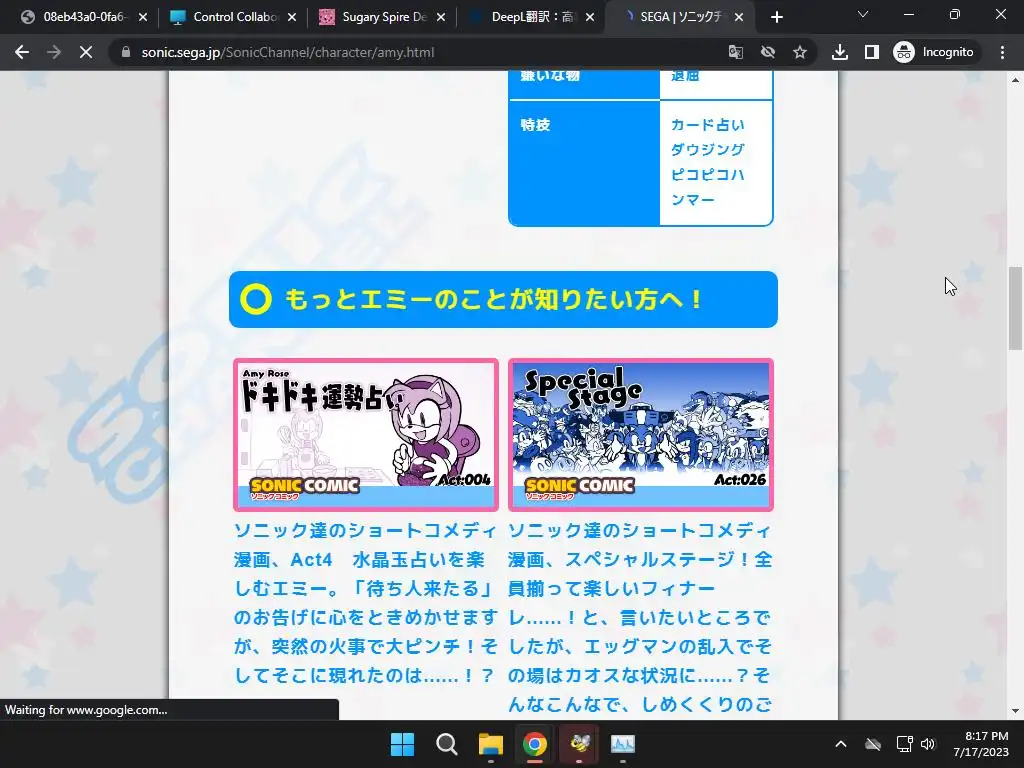Bookmark this page with the star
1024x768 pixels.
(800, 52)
